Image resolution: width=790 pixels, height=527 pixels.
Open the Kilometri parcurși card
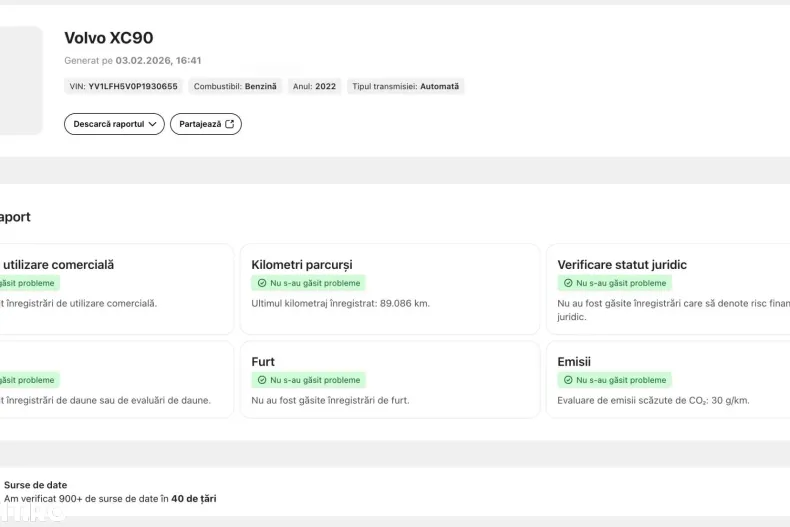coord(390,289)
